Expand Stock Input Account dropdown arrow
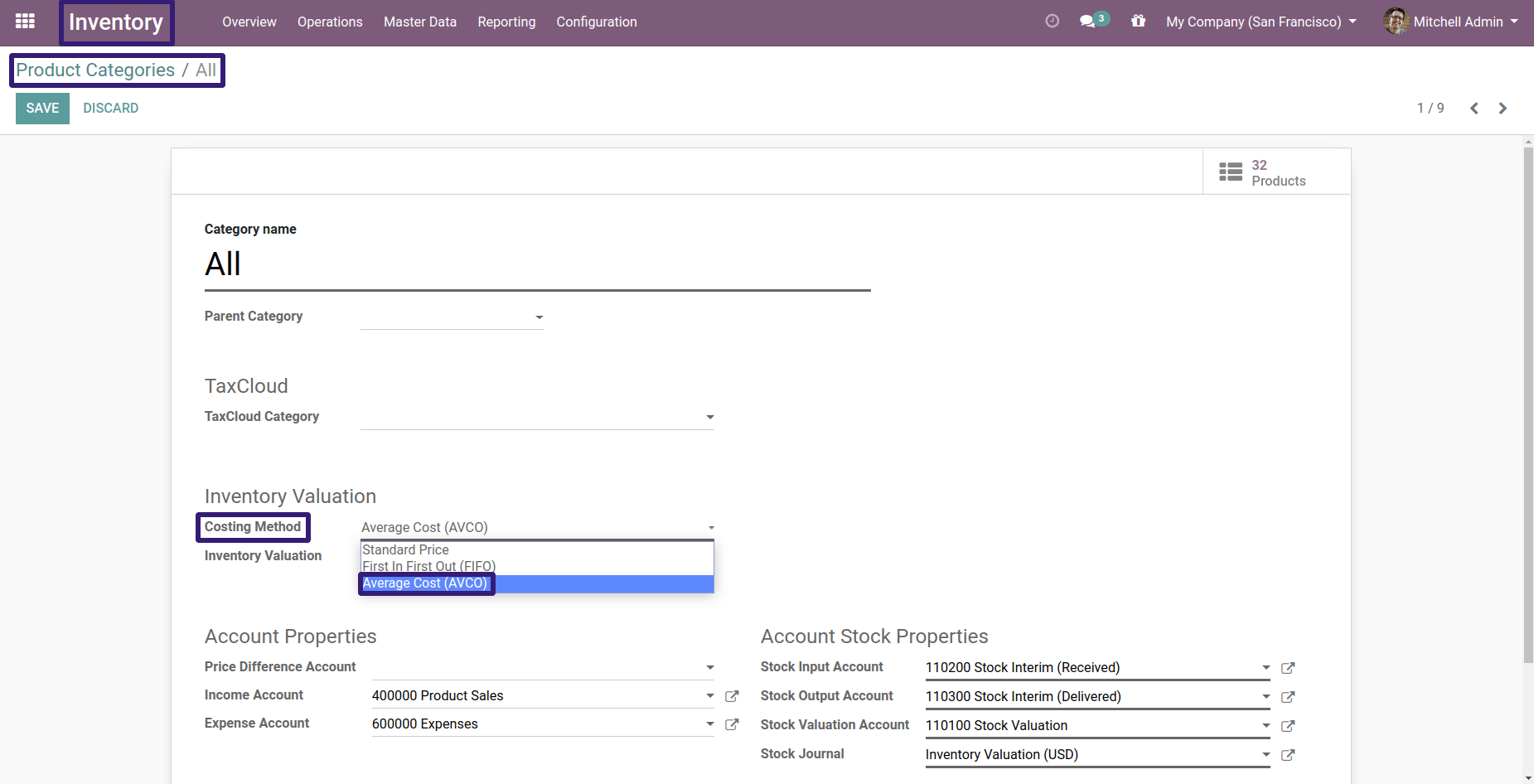The height and width of the screenshot is (784, 1534). (x=1266, y=668)
